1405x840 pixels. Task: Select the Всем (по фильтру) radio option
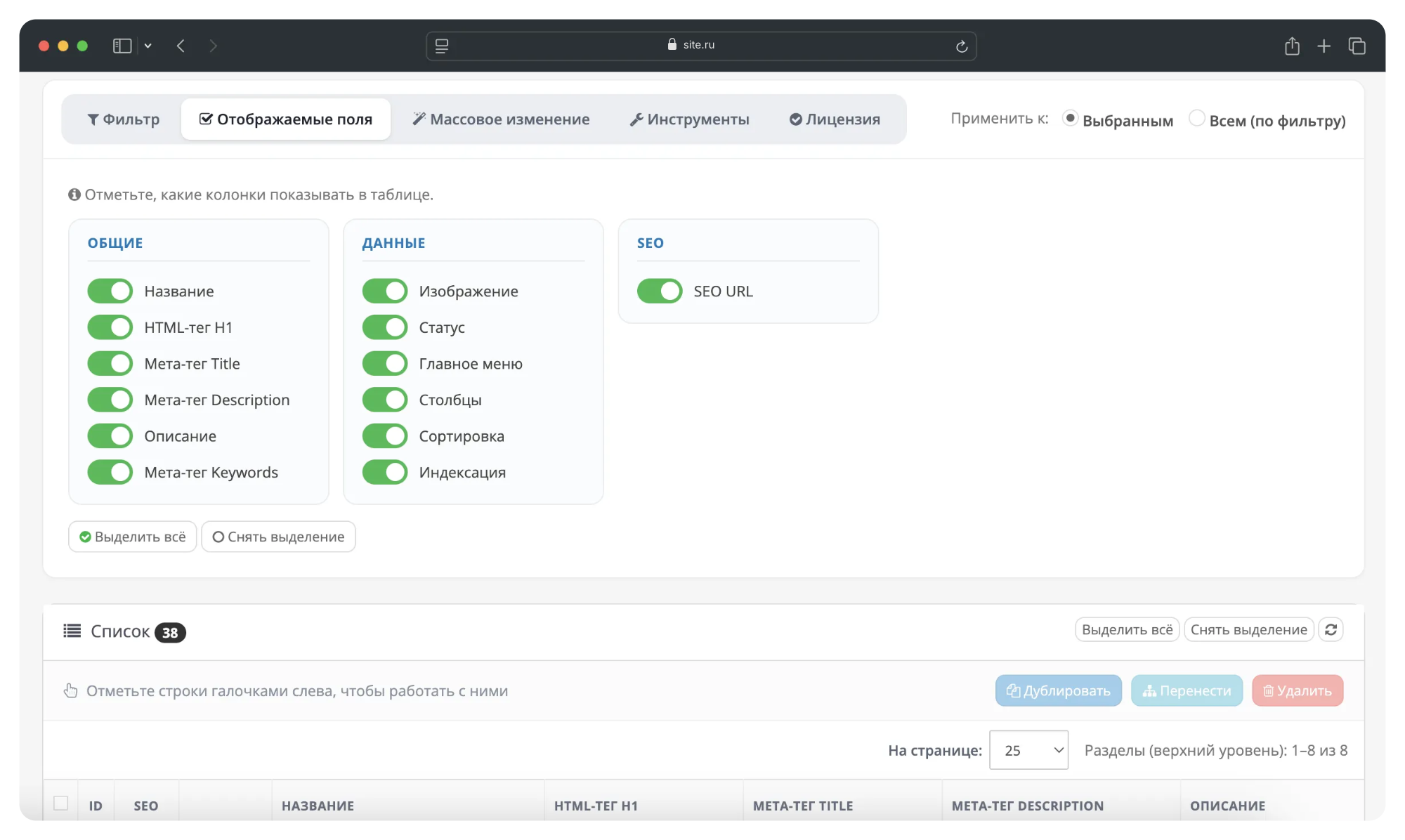click(x=1197, y=118)
